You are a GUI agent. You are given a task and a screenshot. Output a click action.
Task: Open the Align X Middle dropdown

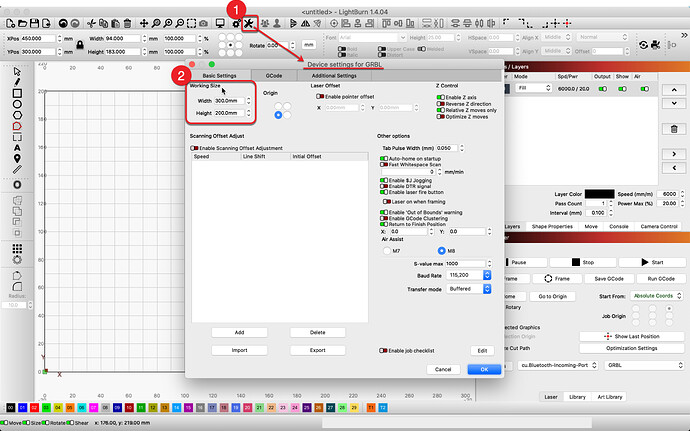tap(556, 37)
